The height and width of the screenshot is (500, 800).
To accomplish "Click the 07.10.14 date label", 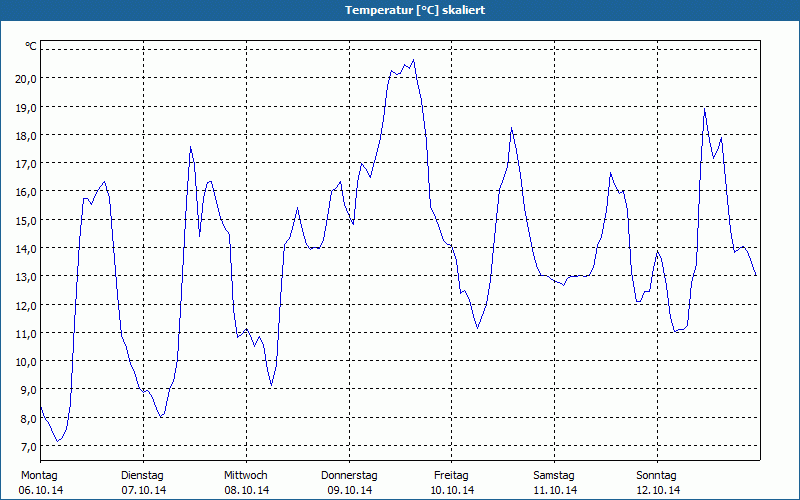I will tap(144, 490).
